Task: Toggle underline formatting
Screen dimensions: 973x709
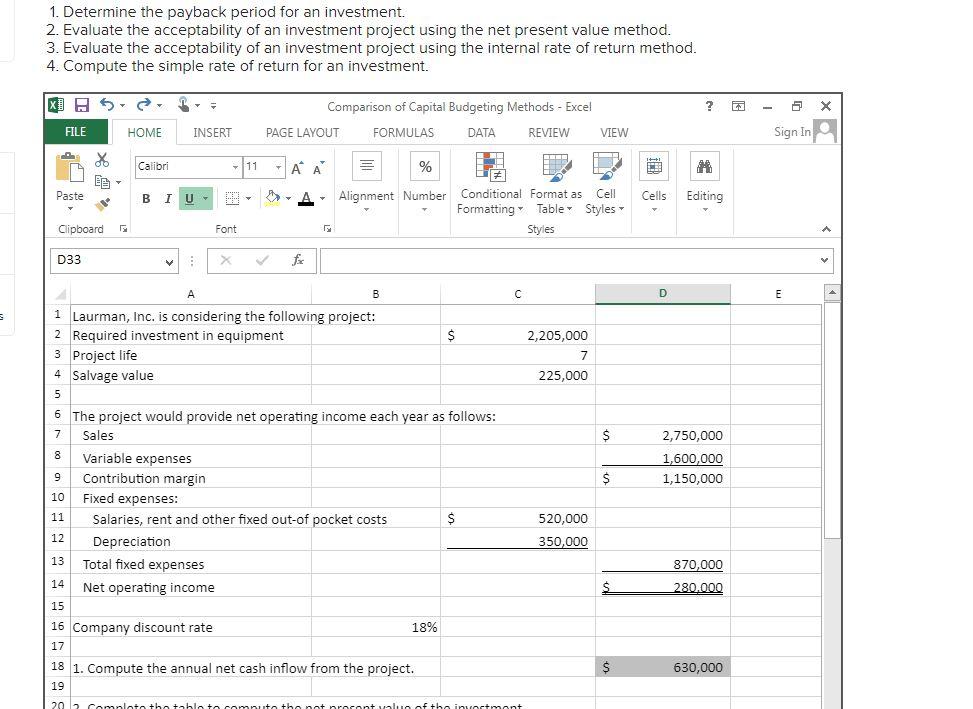Action: click(x=189, y=198)
